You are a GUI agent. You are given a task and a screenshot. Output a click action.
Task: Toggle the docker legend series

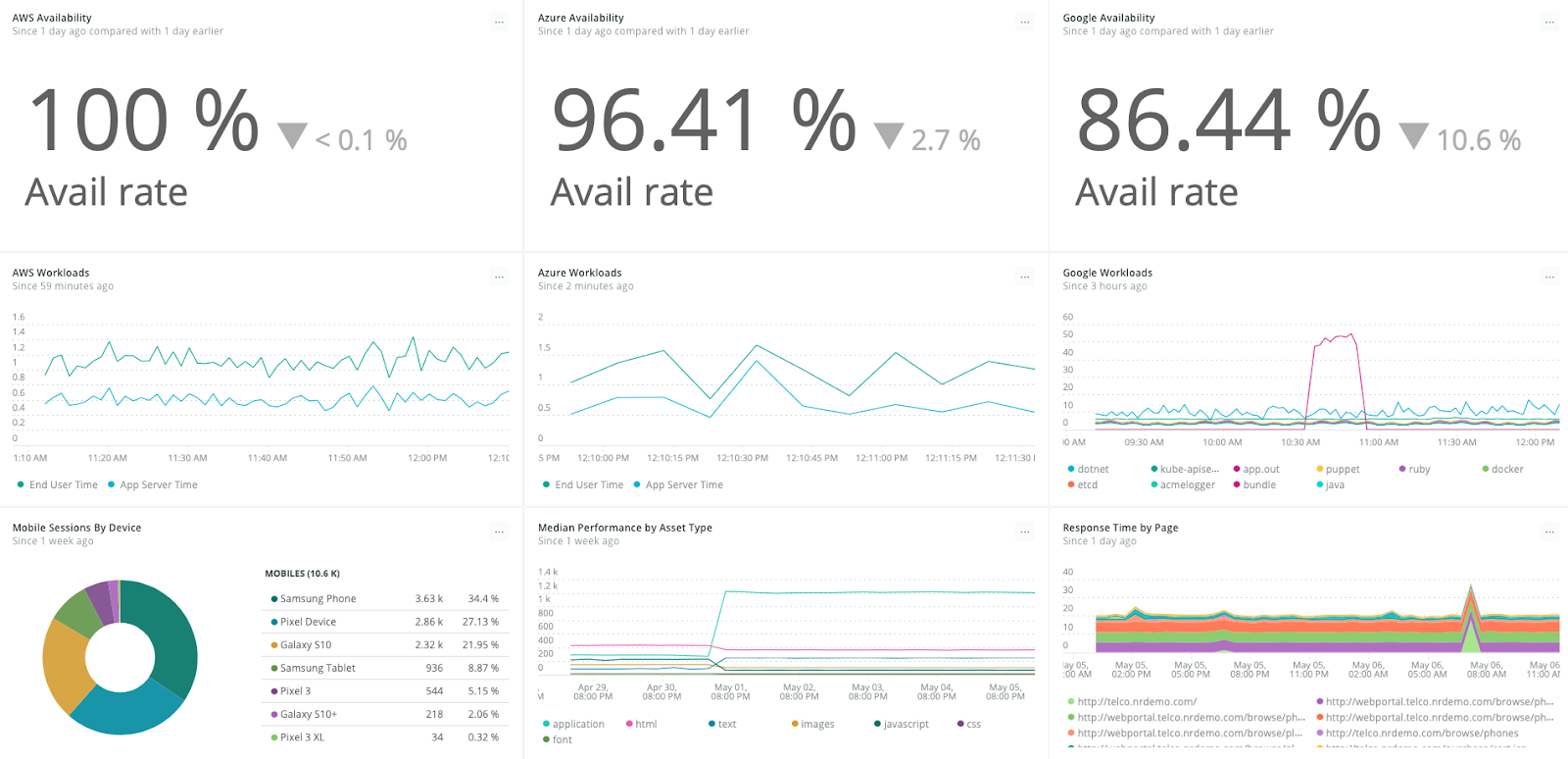(1502, 469)
